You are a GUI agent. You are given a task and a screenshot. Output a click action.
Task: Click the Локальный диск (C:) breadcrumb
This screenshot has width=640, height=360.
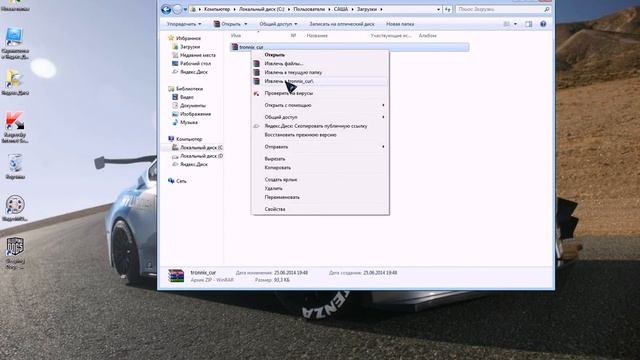pyautogui.click(x=262, y=9)
